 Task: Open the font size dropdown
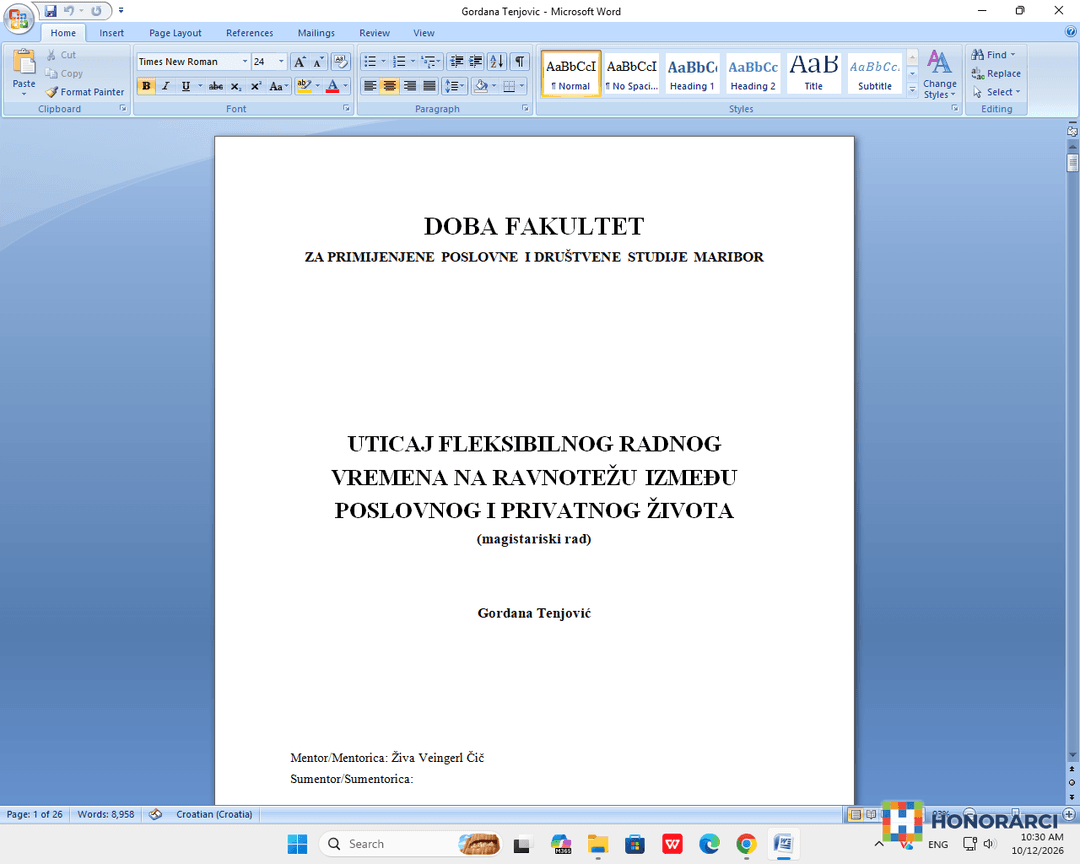pyautogui.click(x=281, y=62)
